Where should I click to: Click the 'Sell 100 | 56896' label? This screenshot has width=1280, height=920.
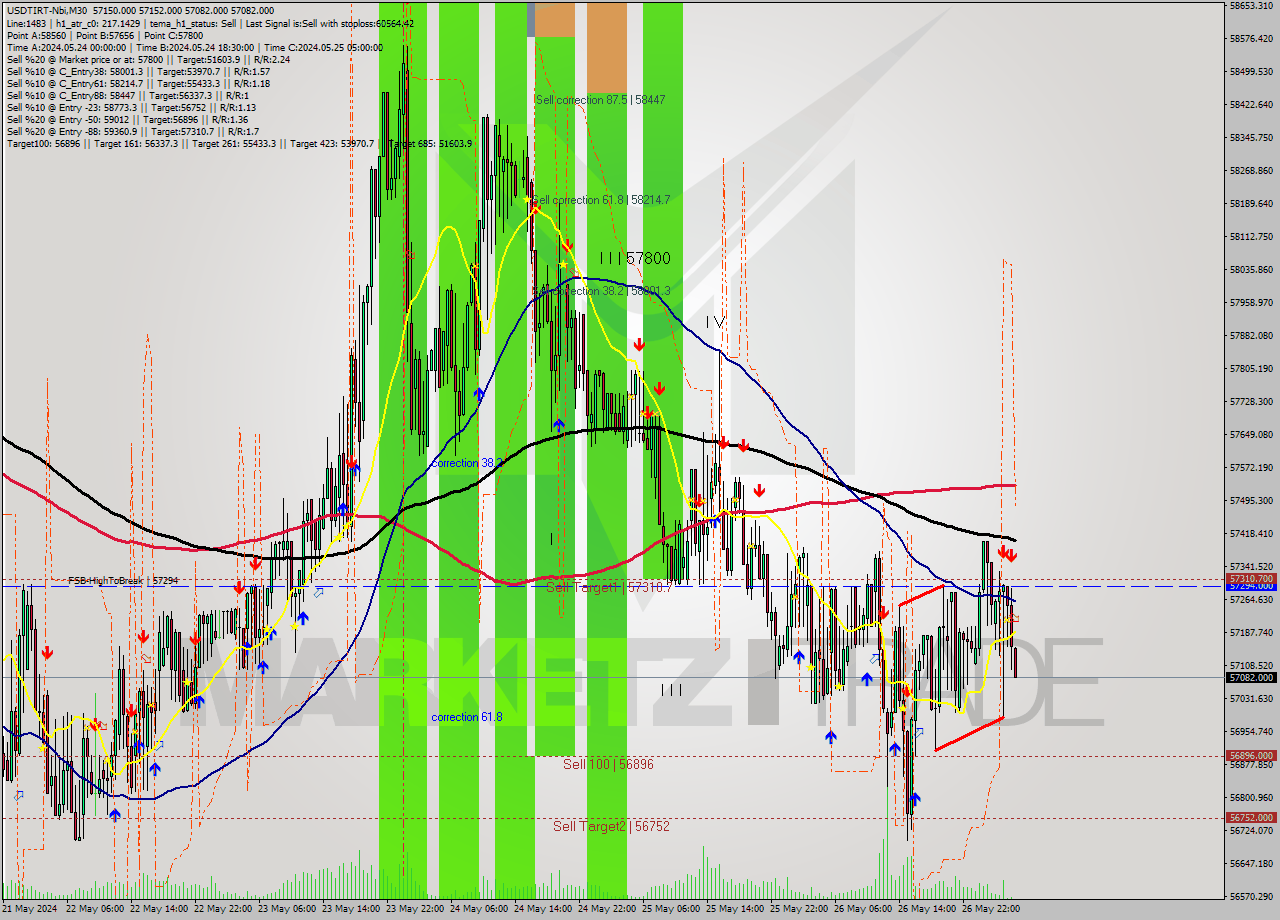pos(608,764)
